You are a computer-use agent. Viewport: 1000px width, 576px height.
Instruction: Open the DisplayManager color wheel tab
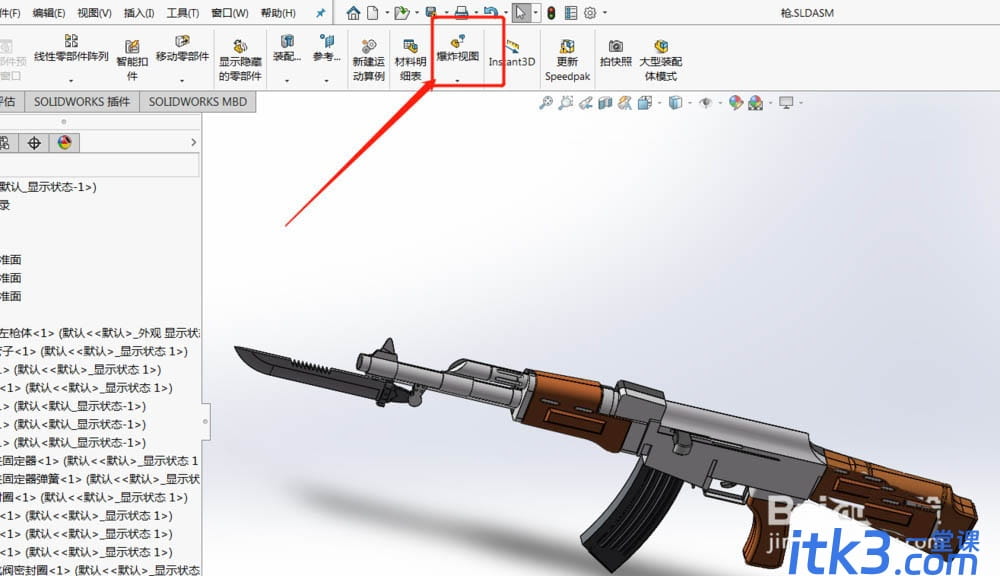point(64,143)
